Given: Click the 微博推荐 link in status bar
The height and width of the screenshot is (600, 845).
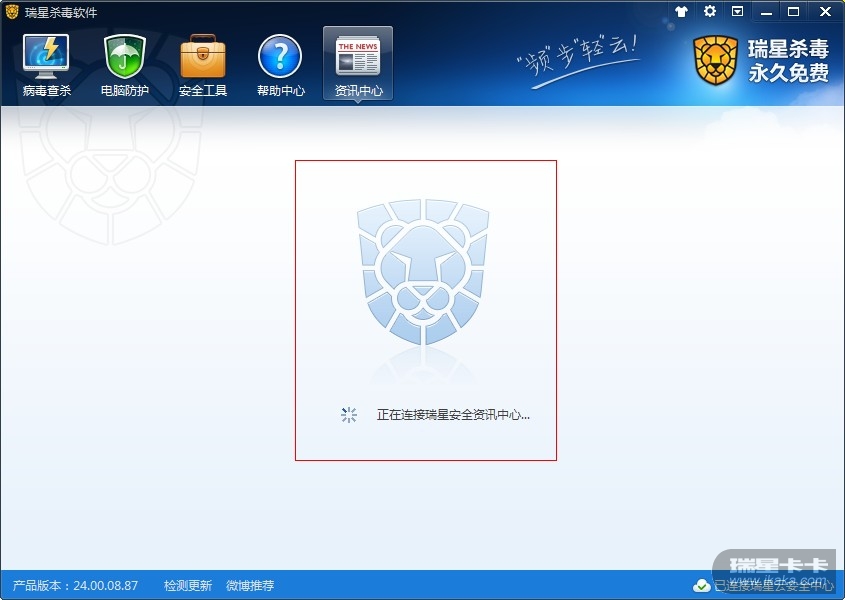Looking at the screenshot, I should pyautogui.click(x=250, y=585).
